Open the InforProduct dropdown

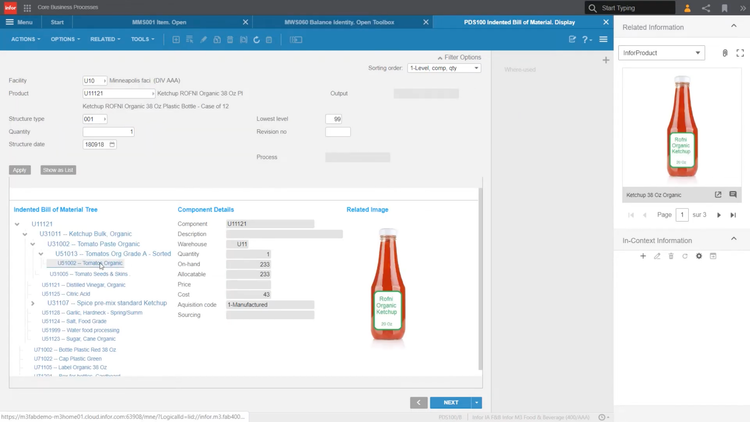(661, 53)
